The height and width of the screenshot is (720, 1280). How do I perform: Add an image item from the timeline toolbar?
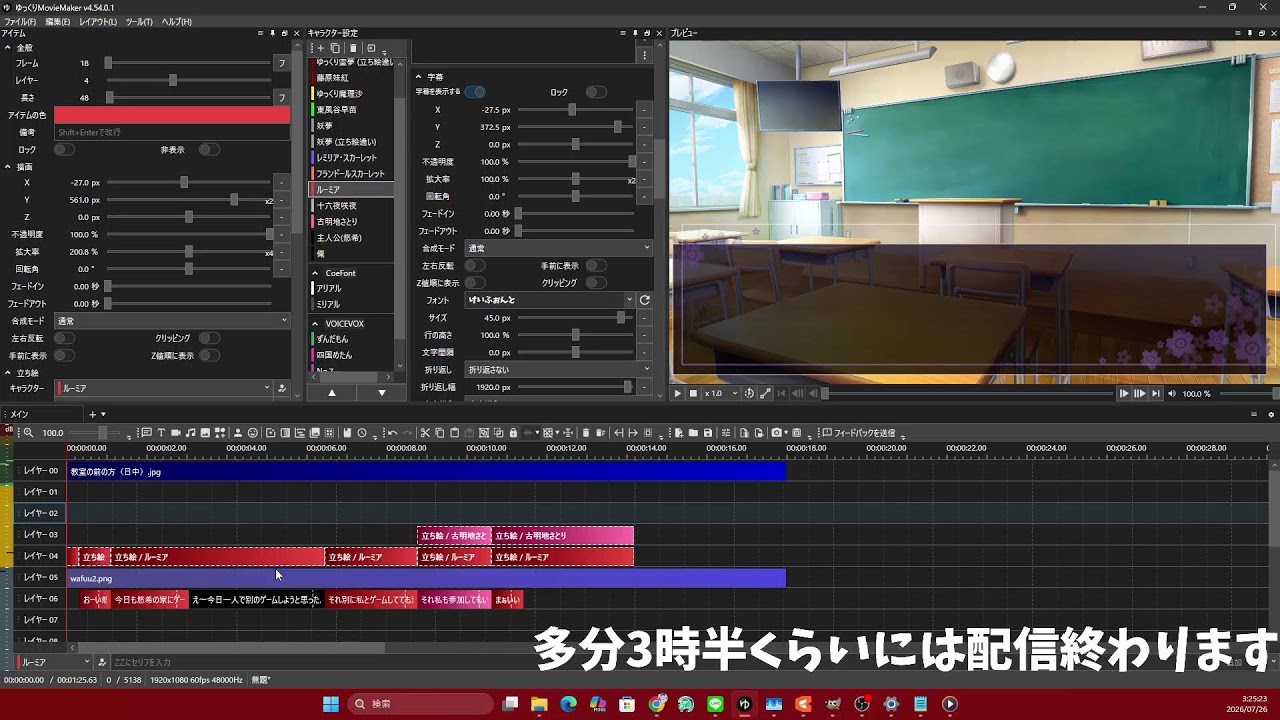click(205, 433)
